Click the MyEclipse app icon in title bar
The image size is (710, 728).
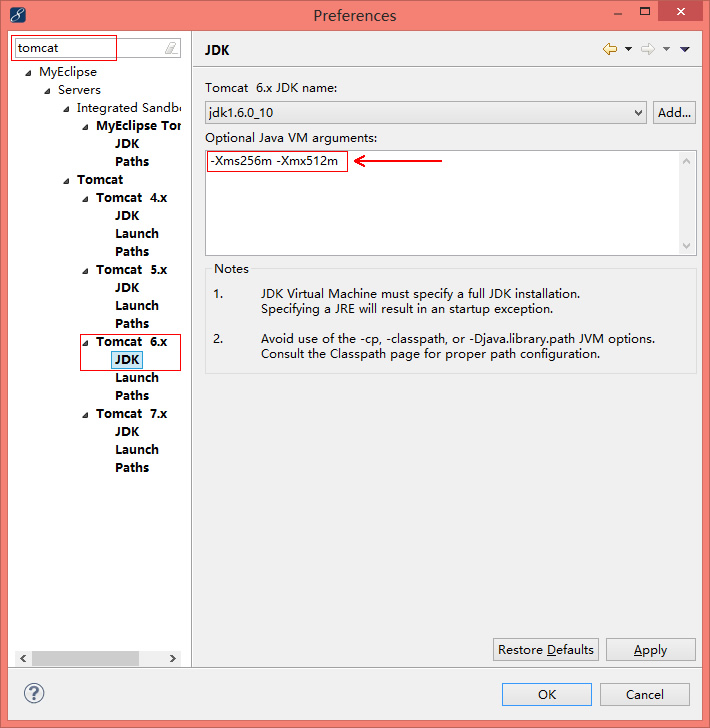(17, 15)
